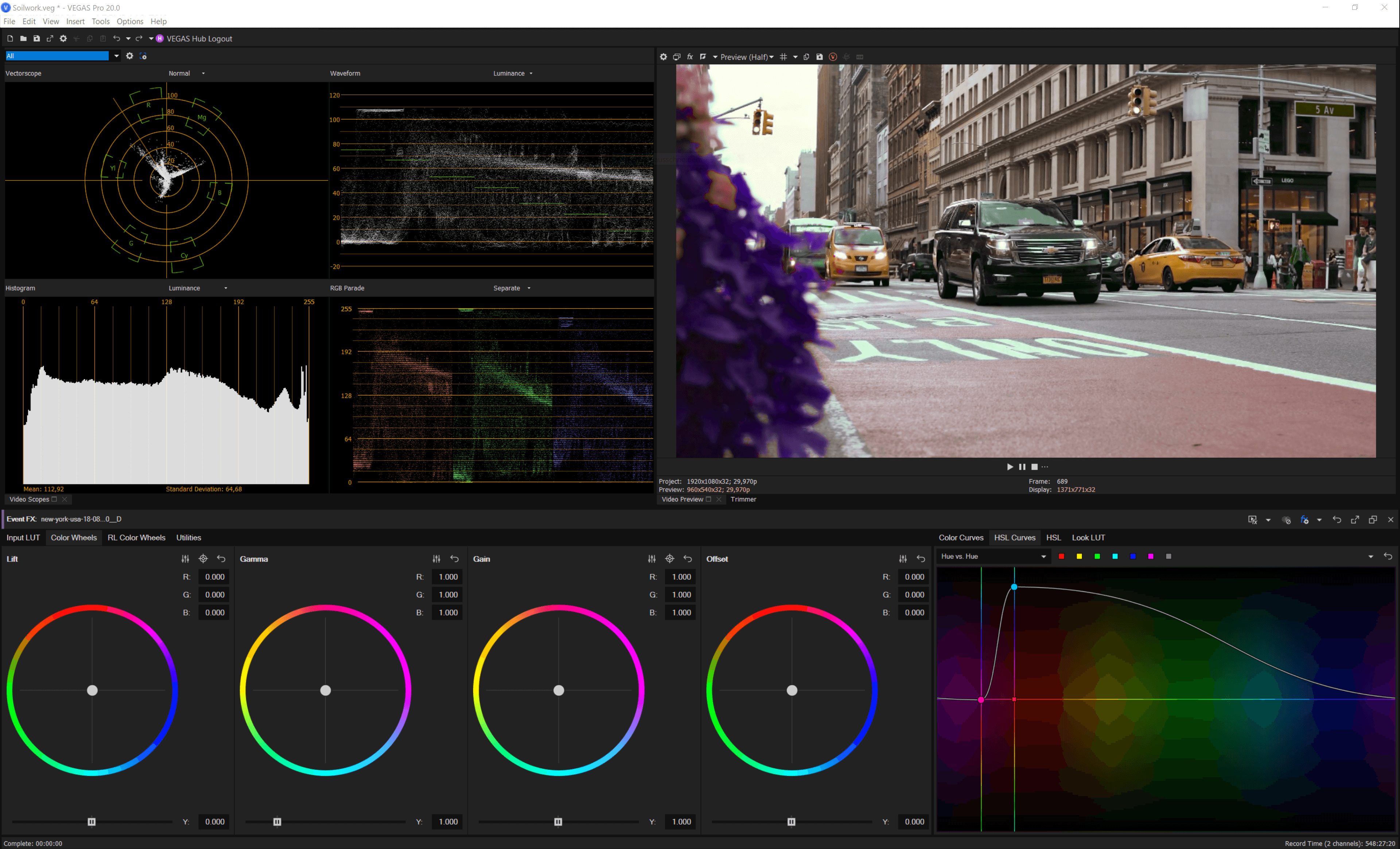Pop out the Event FX panel
The width and height of the screenshot is (1400, 849).
pyautogui.click(x=1355, y=520)
